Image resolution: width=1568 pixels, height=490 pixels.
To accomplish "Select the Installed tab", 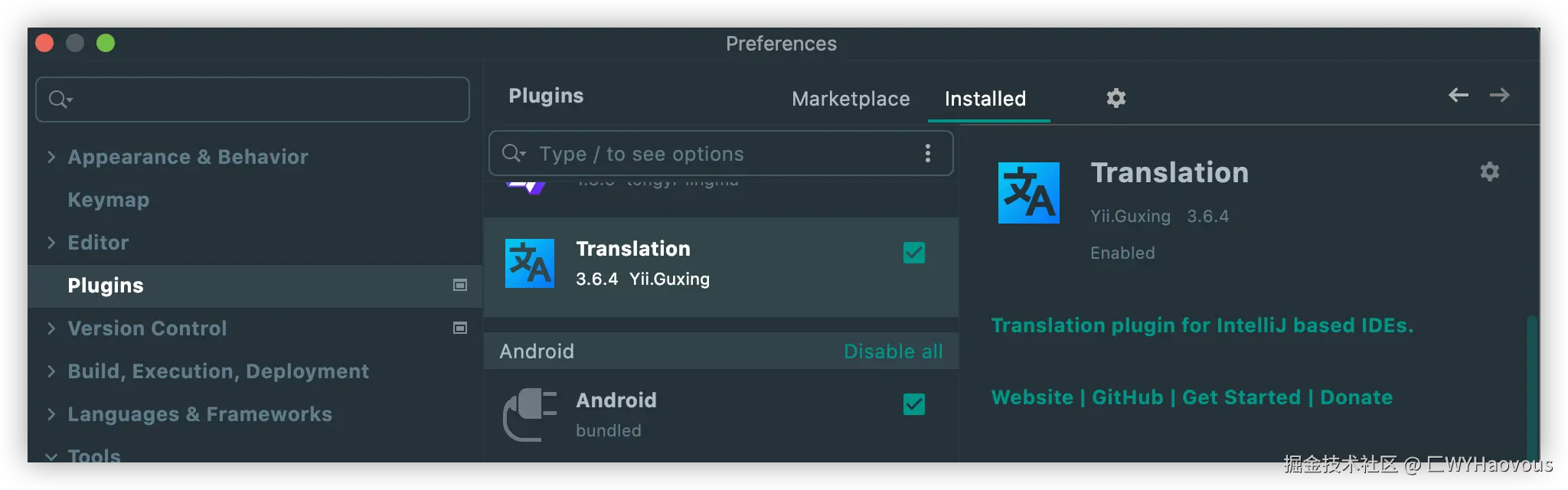I will point(985,99).
